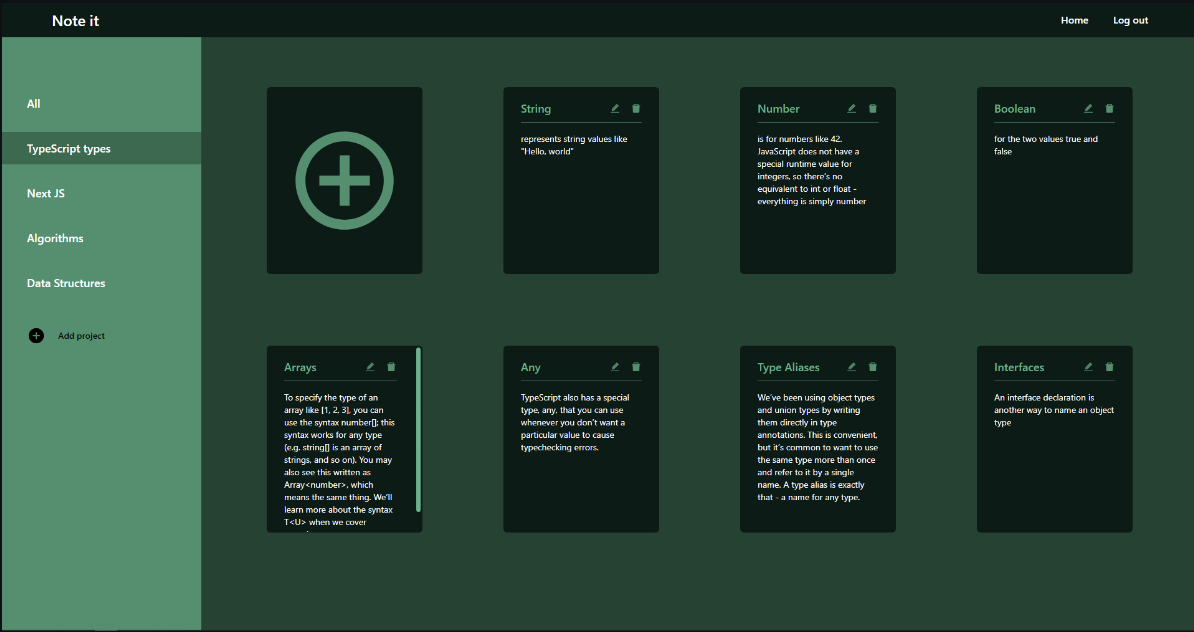Viewport: 1194px width, 632px height.
Task: Open the edit pencil on the String note
Action: click(614, 108)
